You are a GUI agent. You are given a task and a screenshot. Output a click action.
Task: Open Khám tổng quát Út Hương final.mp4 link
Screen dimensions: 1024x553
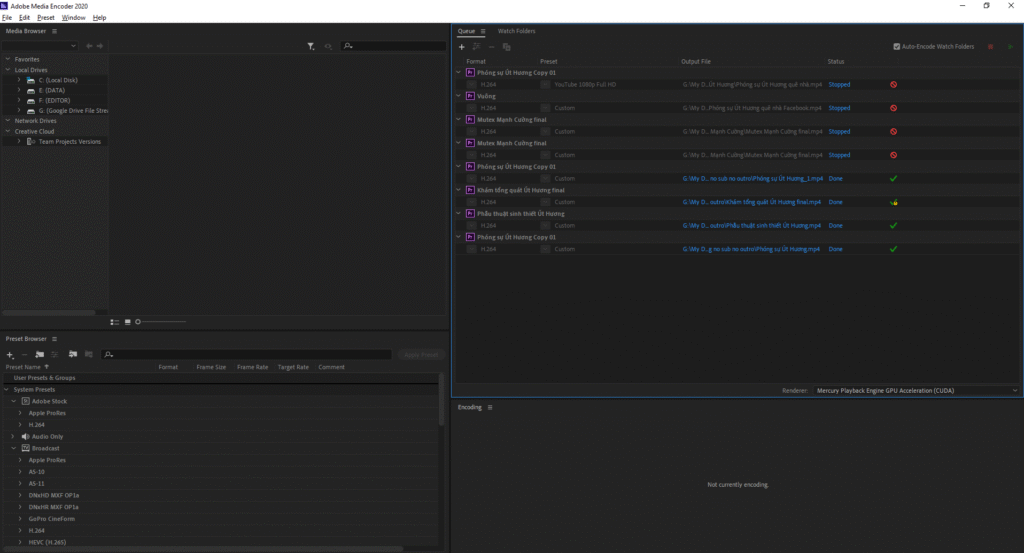(752, 202)
